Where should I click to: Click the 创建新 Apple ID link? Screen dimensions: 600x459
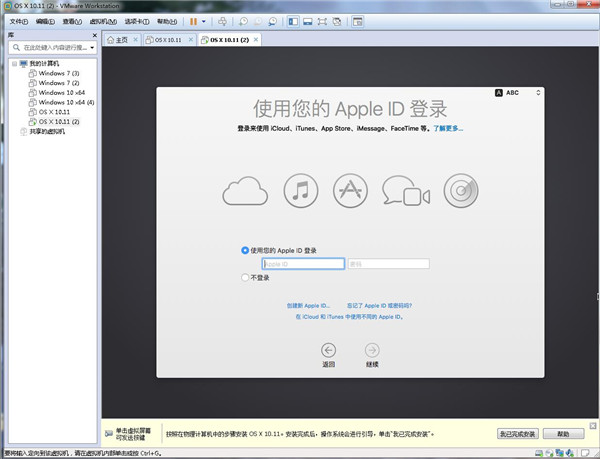coord(308,306)
